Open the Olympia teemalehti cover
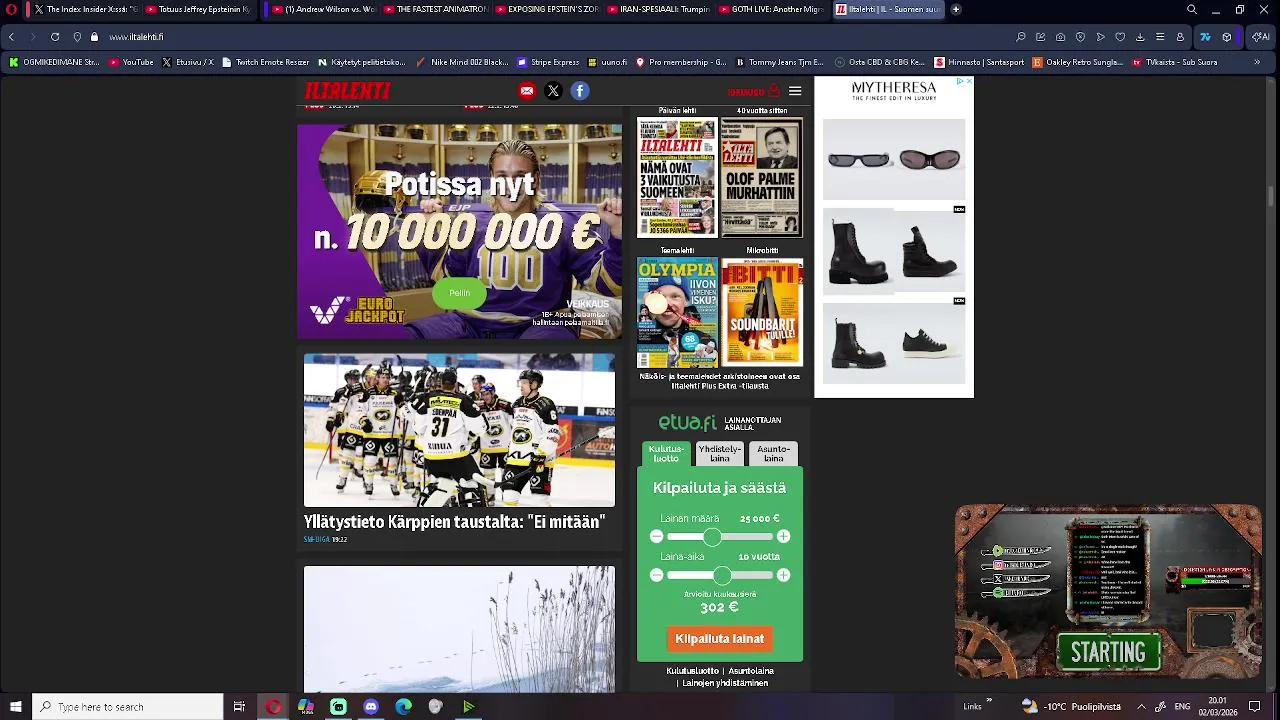The height and width of the screenshot is (720, 1280). pyautogui.click(x=677, y=313)
